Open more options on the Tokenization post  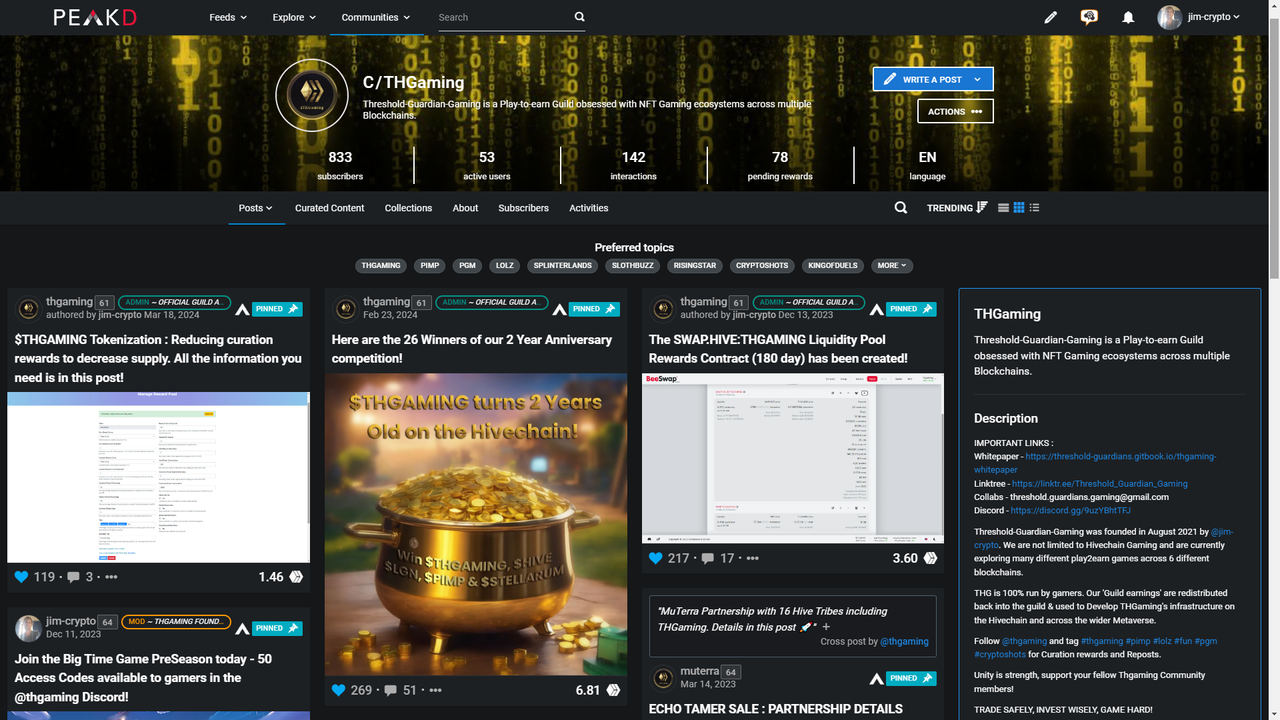(x=111, y=577)
